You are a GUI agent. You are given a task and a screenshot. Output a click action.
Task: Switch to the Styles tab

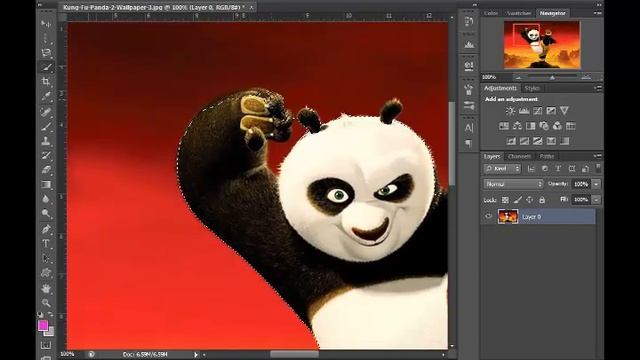(x=532, y=88)
